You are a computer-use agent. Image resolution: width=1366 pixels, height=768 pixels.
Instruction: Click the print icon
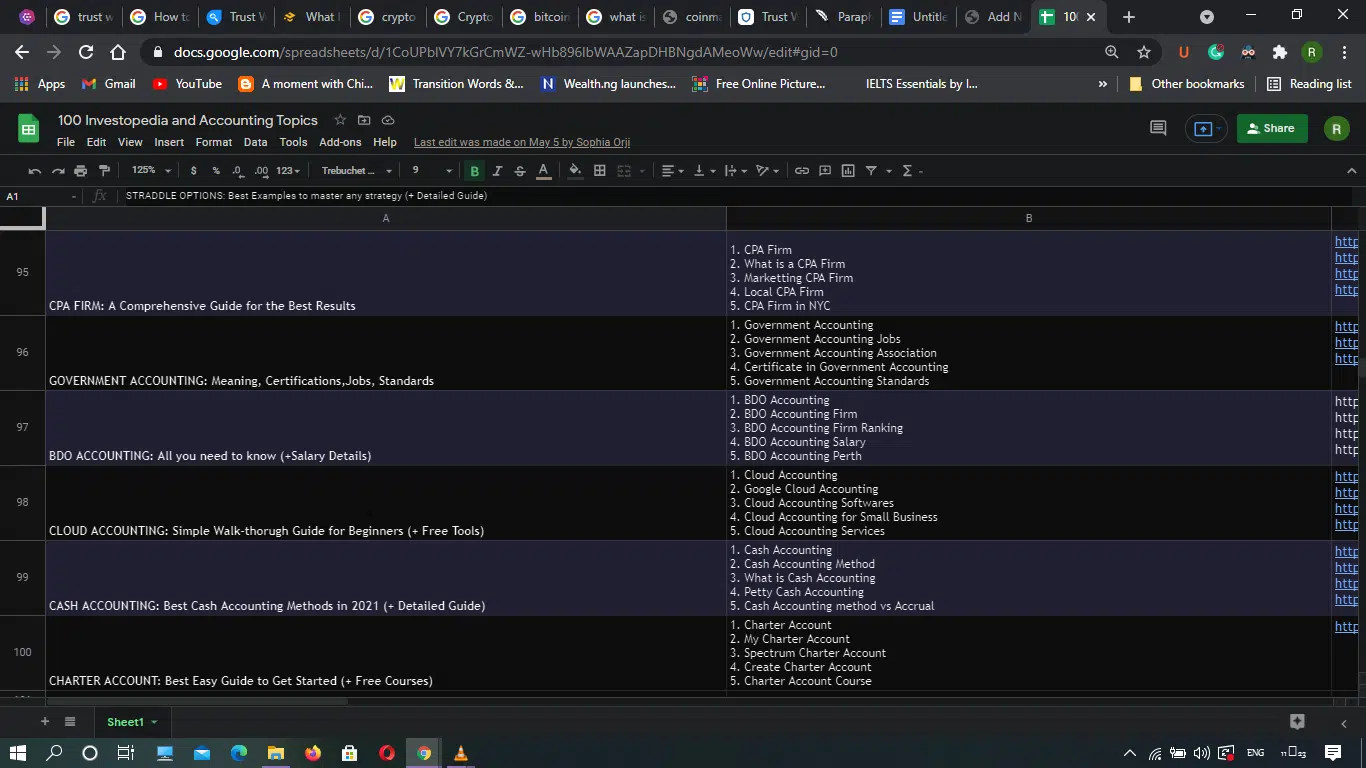pyautogui.click(x=80, y=171)
